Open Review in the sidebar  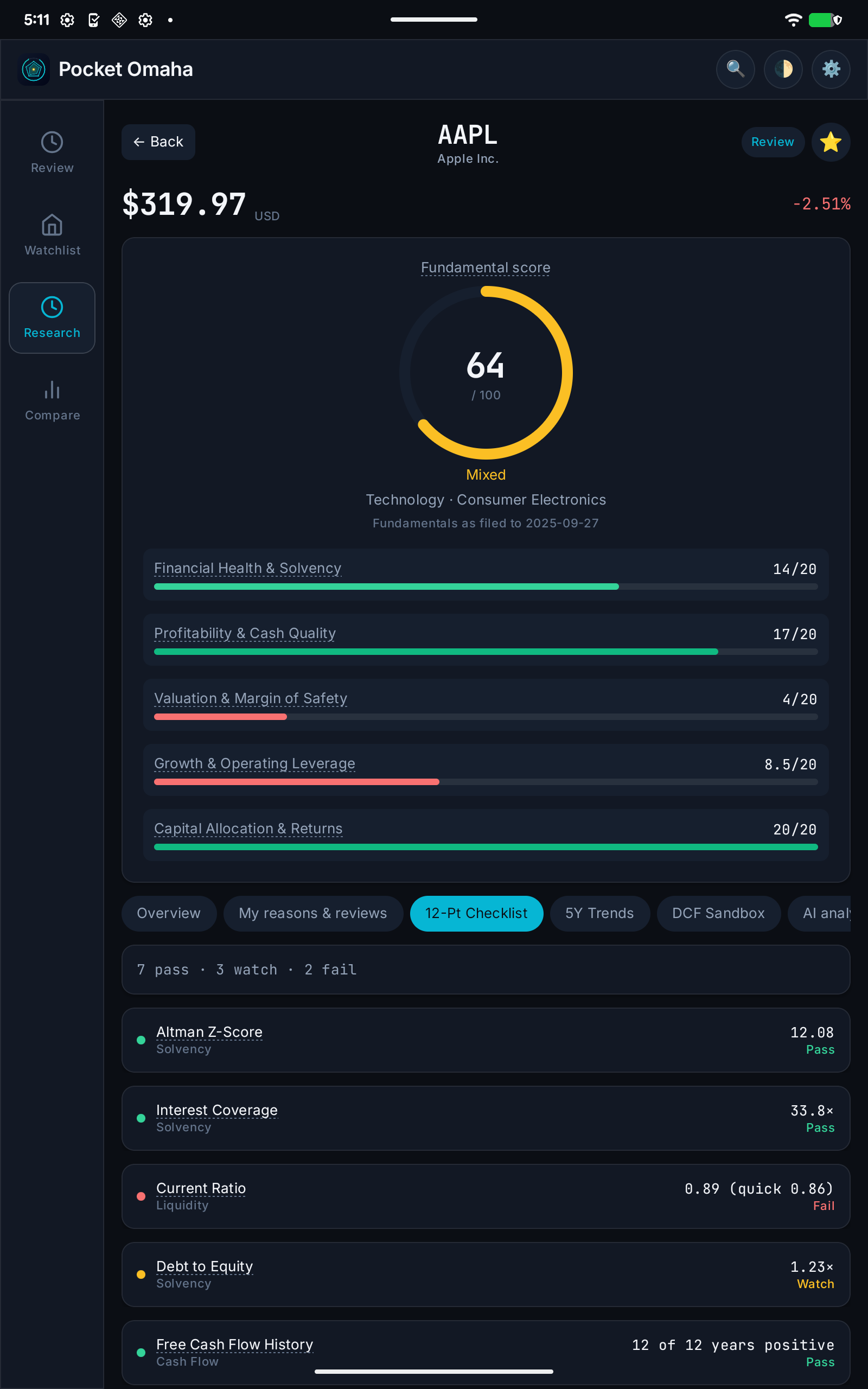(x=52, y=152)
